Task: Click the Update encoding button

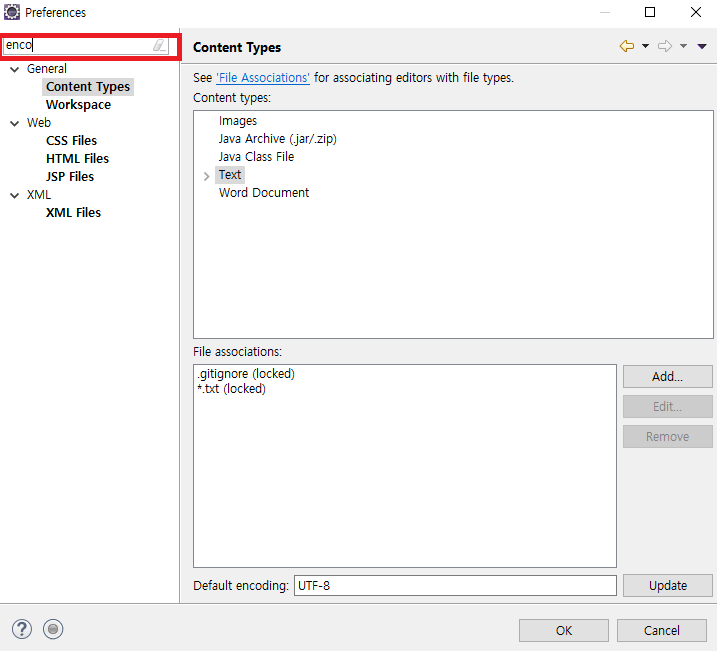Action: coord(667,586)
